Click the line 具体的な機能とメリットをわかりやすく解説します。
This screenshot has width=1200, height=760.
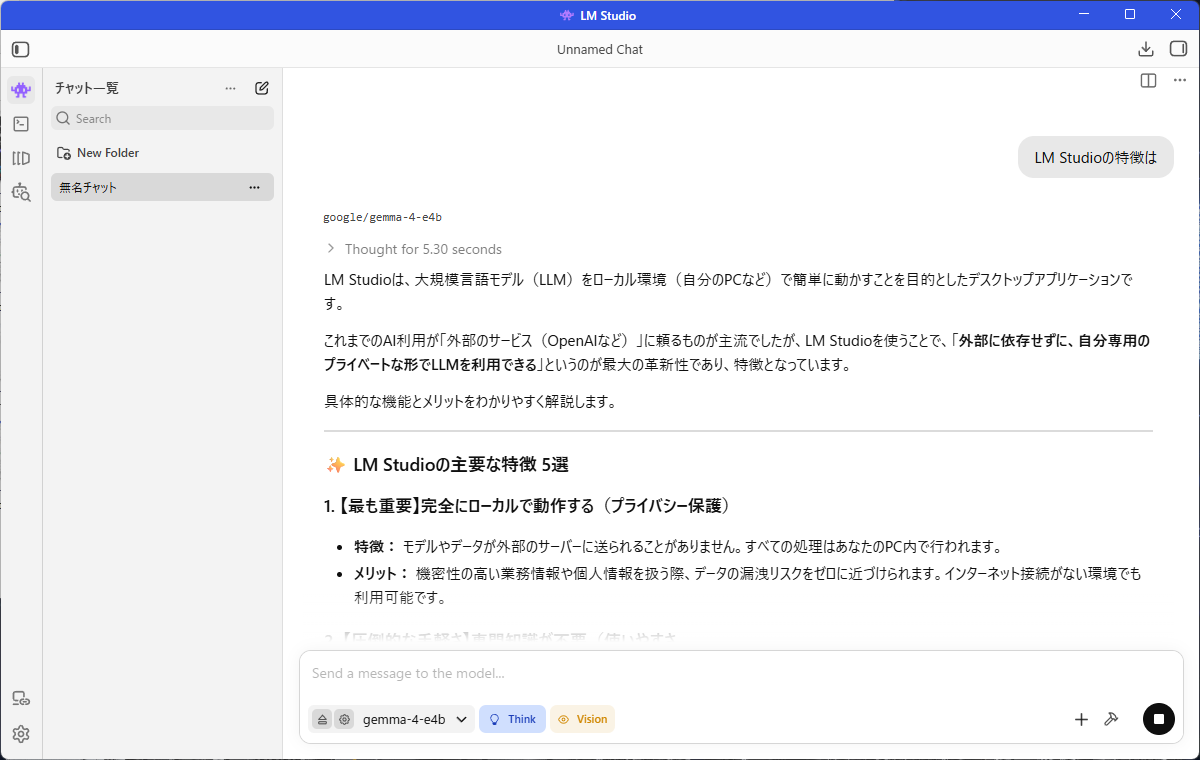click(x=474, y=402)
